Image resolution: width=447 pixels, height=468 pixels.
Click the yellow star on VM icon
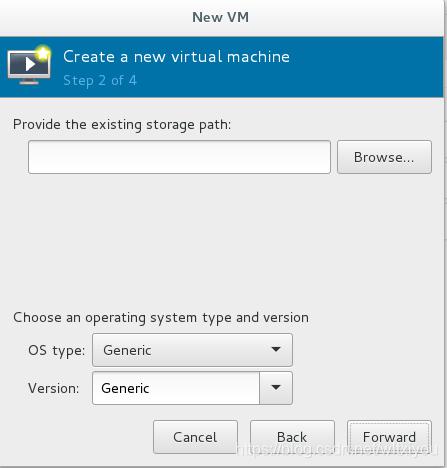pyautogui.click(x=43, y=53)
